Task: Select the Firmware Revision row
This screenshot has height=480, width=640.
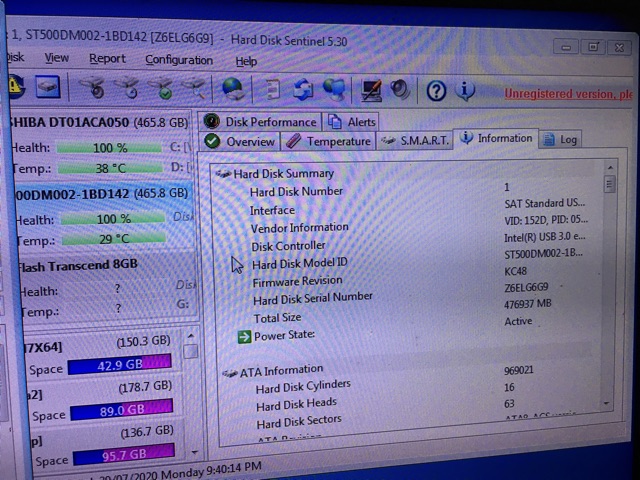Action: [x=298, y=282]
